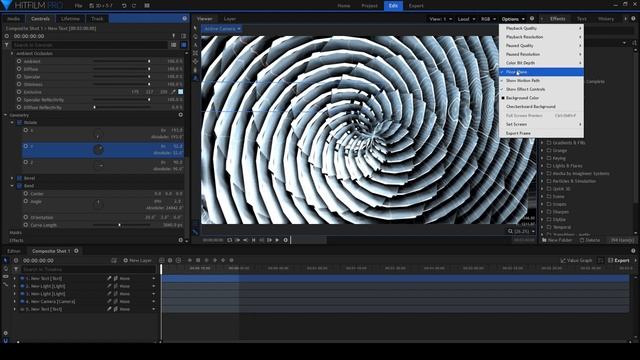
Task: Open the RGB channels dropdown
Action: pyautogui.click(x=488, y=19)
